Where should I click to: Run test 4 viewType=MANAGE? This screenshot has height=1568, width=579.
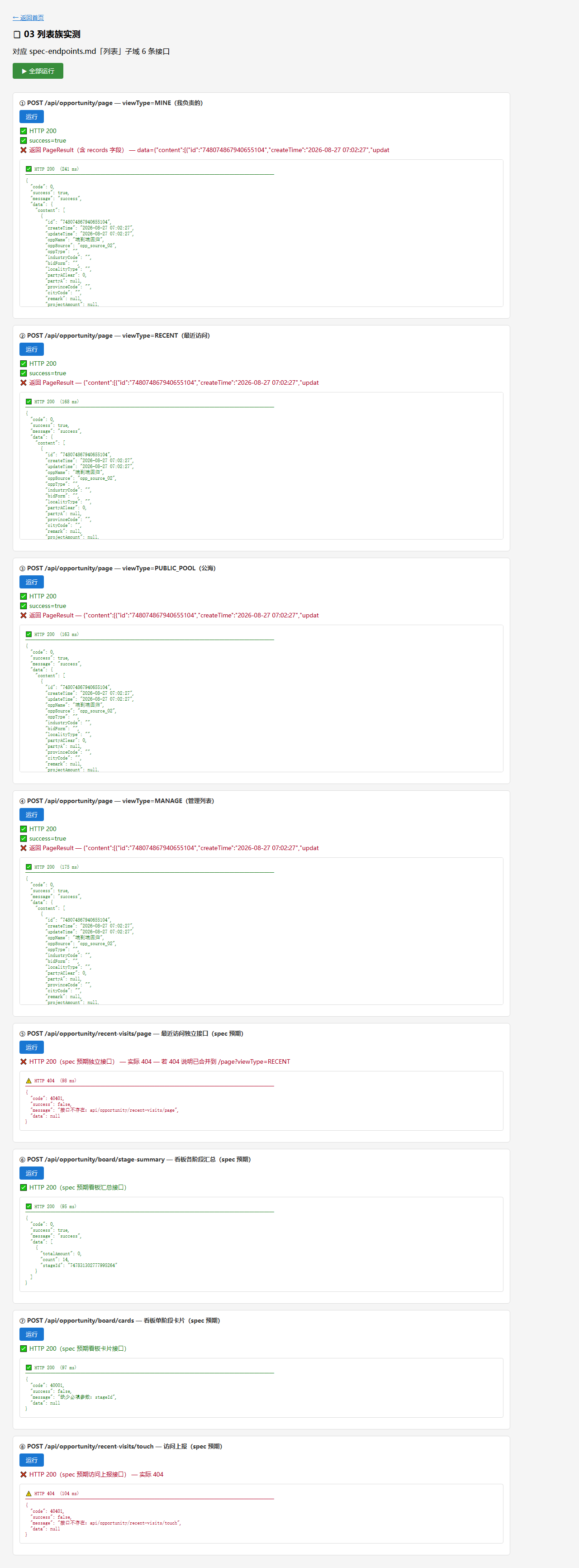[32, 814]
